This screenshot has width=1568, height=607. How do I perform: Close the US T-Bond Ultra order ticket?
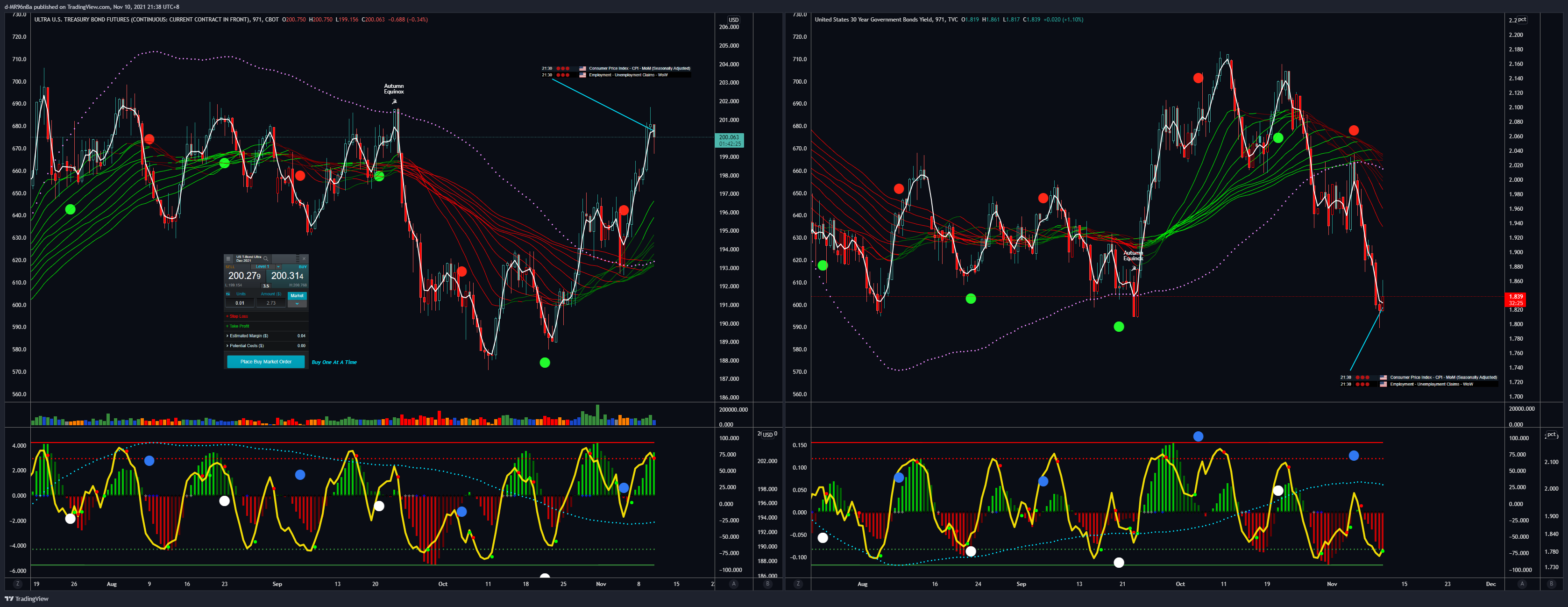coord(305,259)
